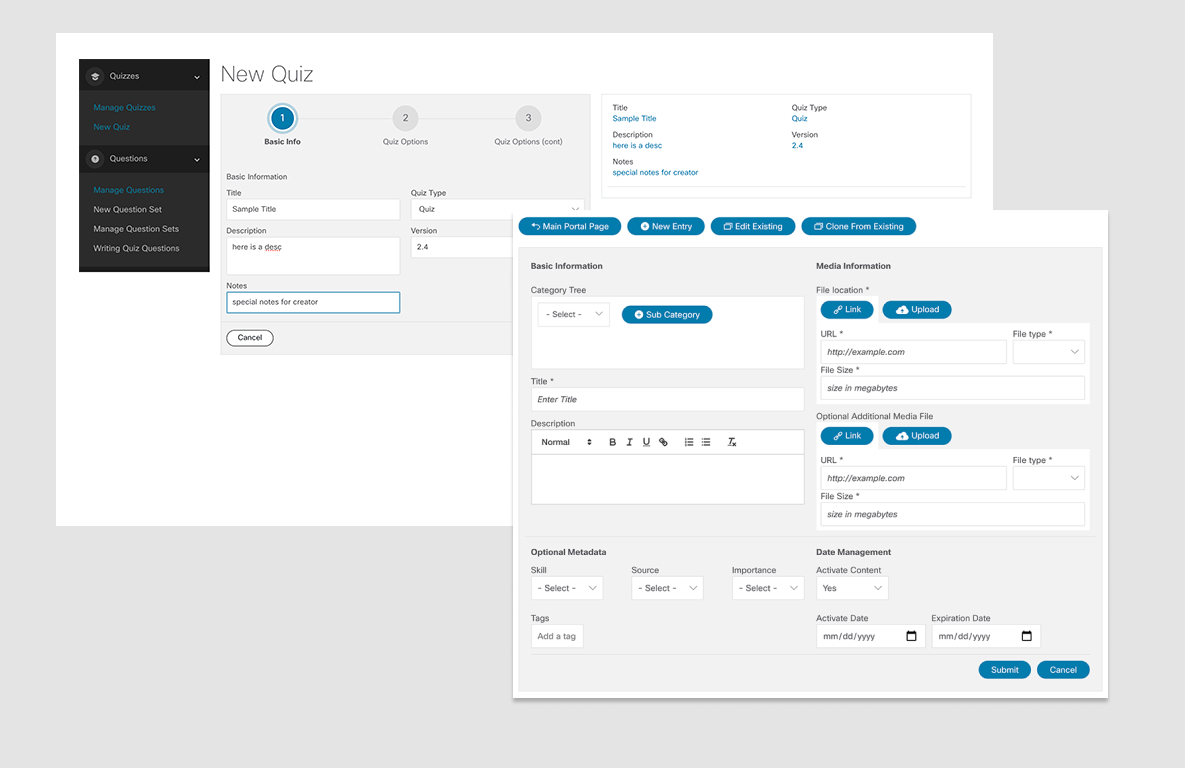The image size is (1185, 768).
Task: Apply underline formatting in the Description editor
Action: coord(646,441)
